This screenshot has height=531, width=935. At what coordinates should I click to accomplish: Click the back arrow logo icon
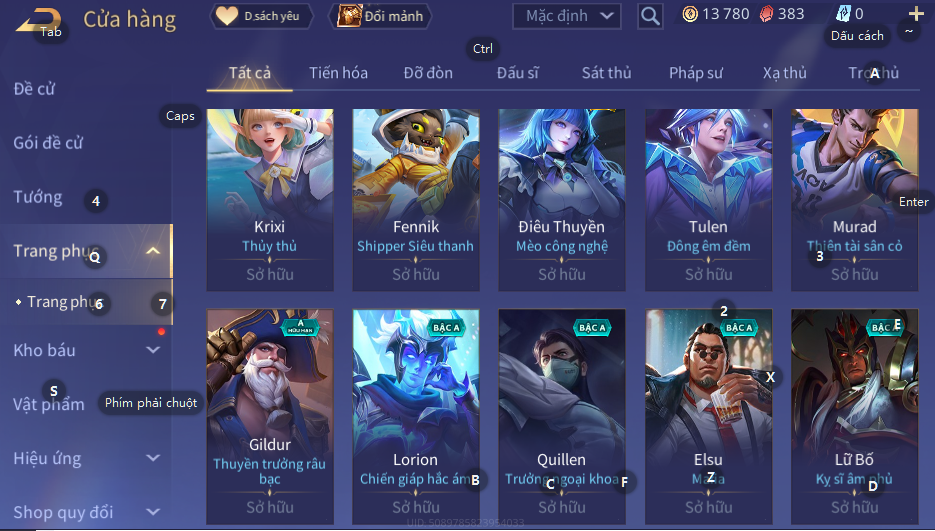[x=37, y=19]
